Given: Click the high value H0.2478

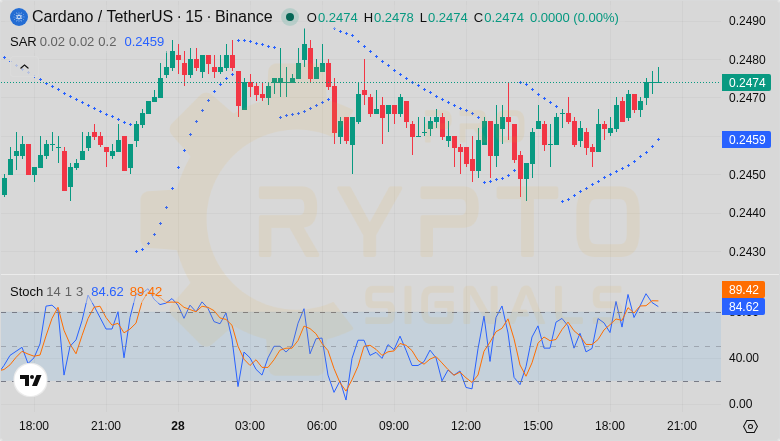Looking at the screenshot, I should pos(389,18).
